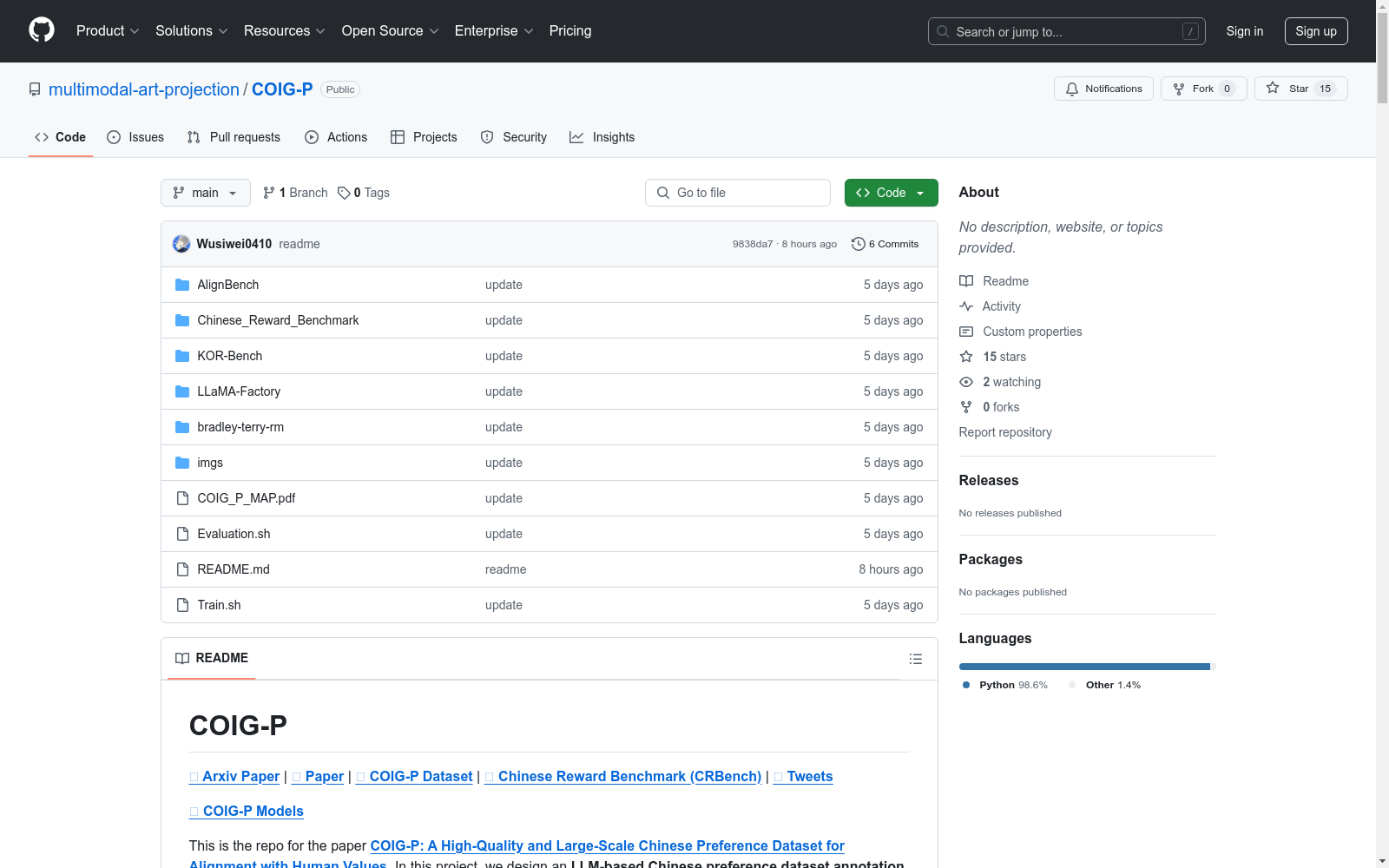Click the imgs folder icon

182,463
